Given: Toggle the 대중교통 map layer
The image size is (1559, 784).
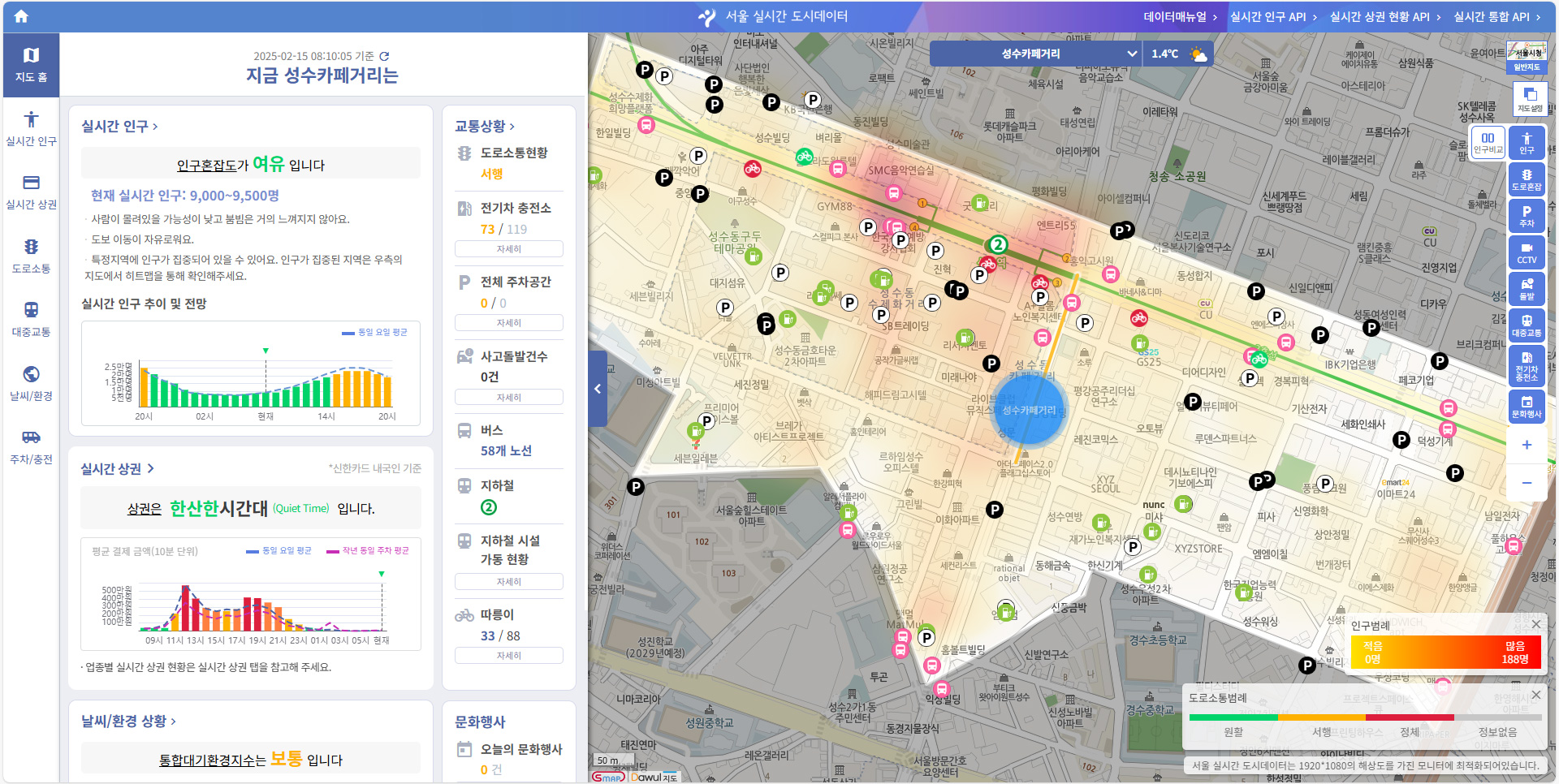Looking at the screenshot, I should 1527,325.
